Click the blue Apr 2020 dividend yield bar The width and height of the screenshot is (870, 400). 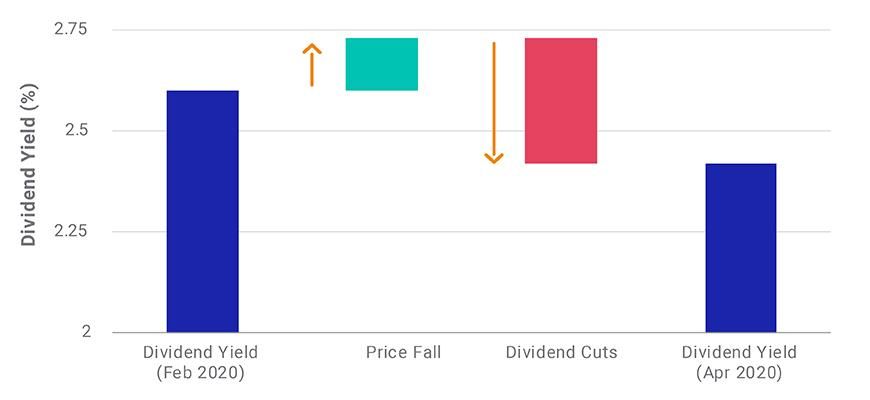tap(740, 247)
